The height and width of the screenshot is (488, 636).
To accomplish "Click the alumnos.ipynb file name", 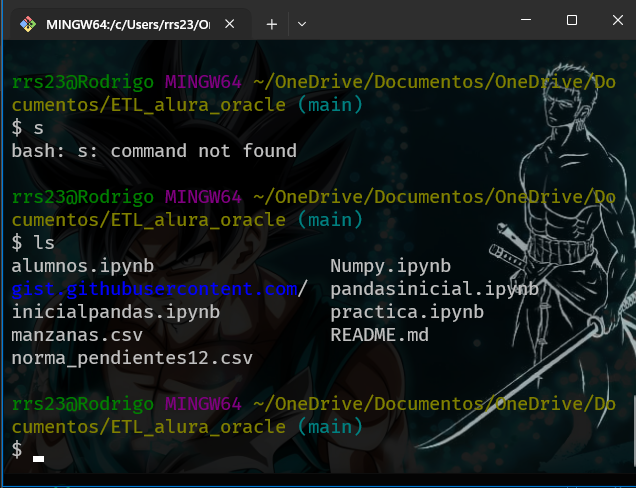I will [83, 267].
